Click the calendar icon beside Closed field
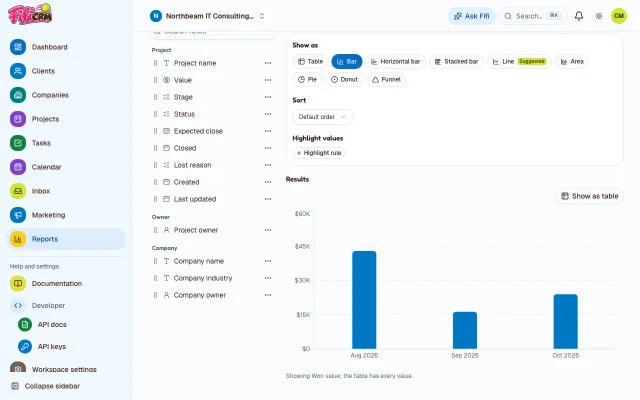Viewport: 640px width, 400px height. [x=167, y=148]
